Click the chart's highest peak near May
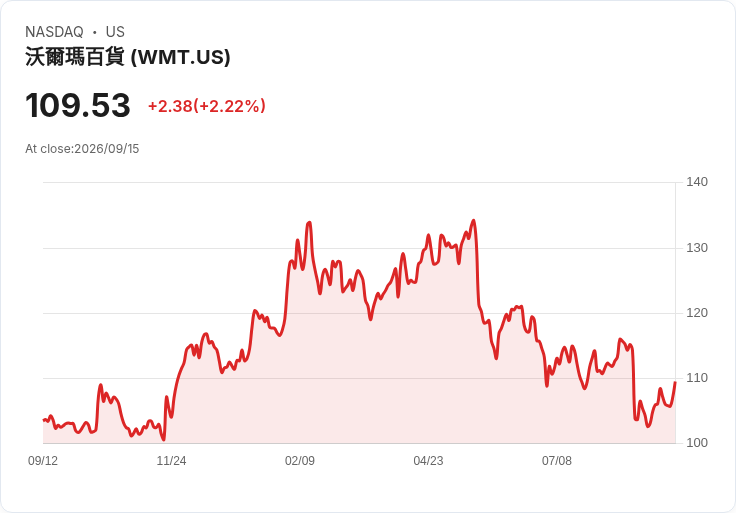Viewport: 736px width, 513px height. [474, 220]
